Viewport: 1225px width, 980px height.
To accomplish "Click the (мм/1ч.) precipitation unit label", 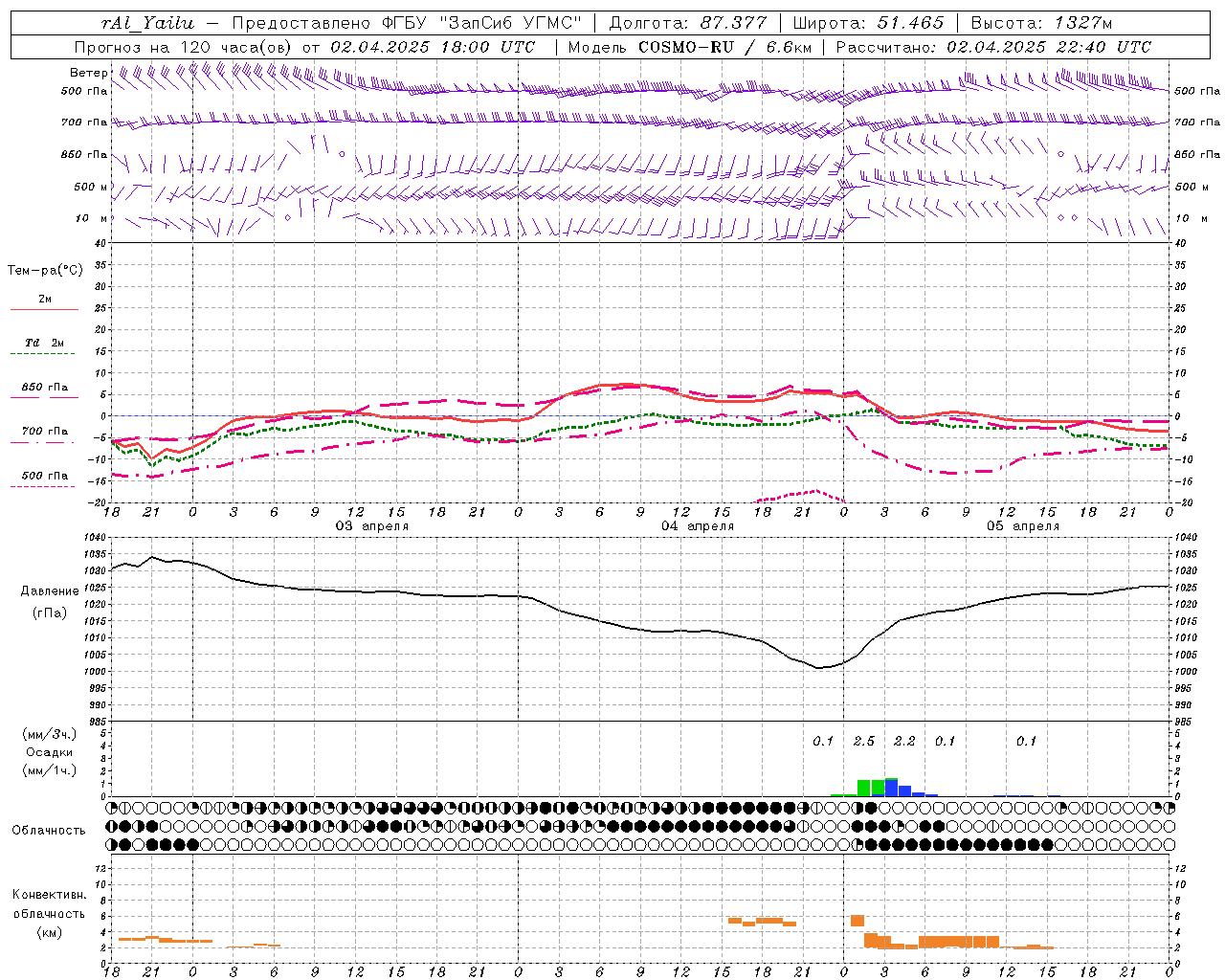I will (x=50, y=770).
